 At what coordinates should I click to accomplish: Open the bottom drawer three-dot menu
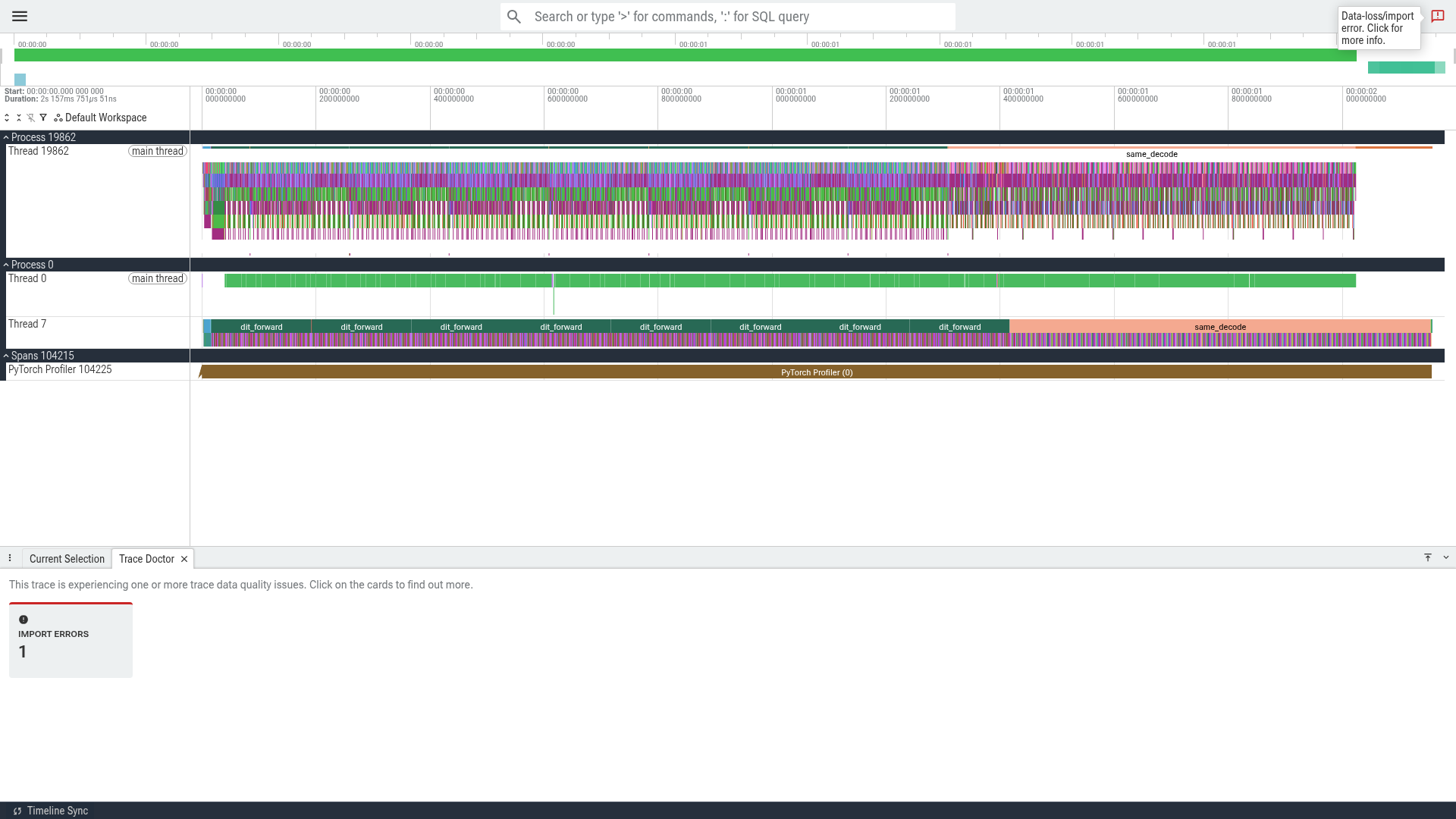point(10,558)
